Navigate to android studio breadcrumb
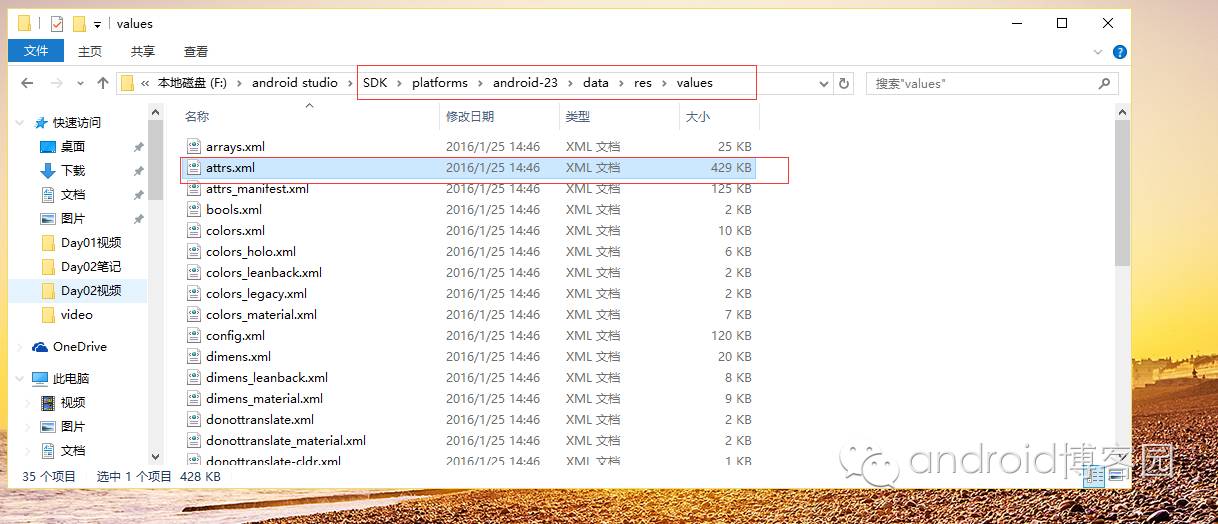The image size is (1218, 524). pos(295,83)
